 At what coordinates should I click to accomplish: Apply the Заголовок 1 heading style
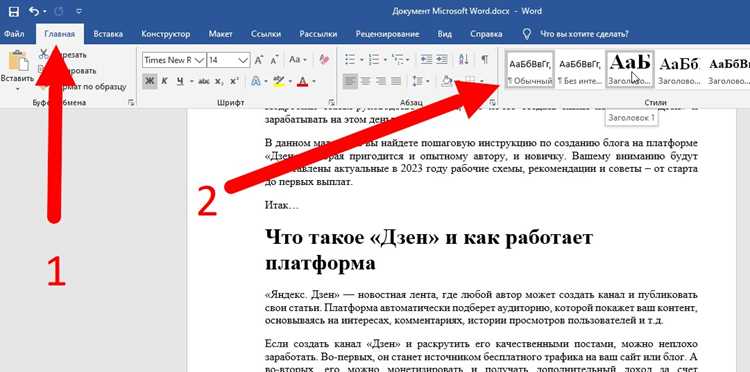[x=630, y=69]
